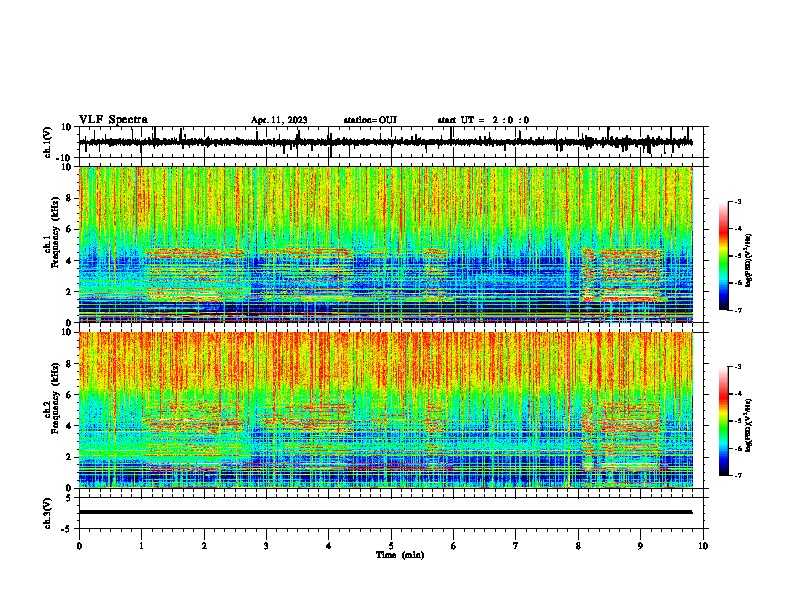Click the ch.1 color bar PSD unit label
This screenshot has width=792, height=612.
click(749, 260)
